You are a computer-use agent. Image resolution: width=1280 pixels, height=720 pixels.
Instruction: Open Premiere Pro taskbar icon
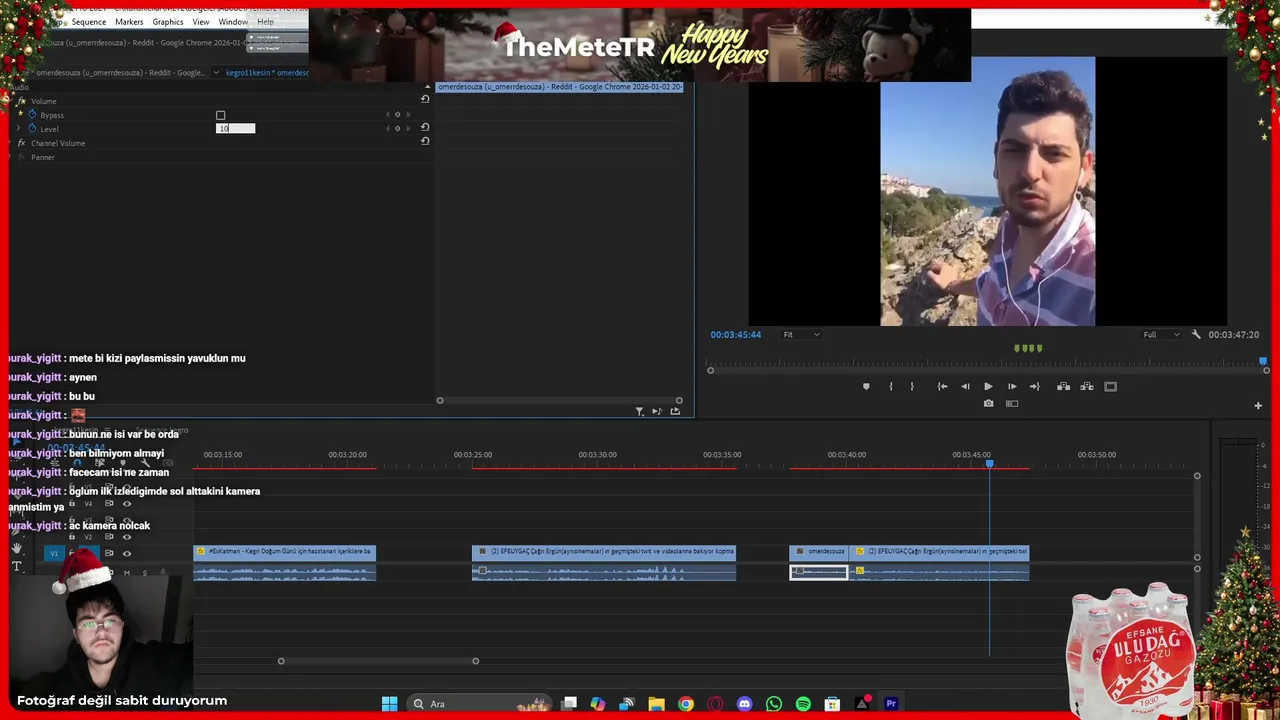(891, 704)
